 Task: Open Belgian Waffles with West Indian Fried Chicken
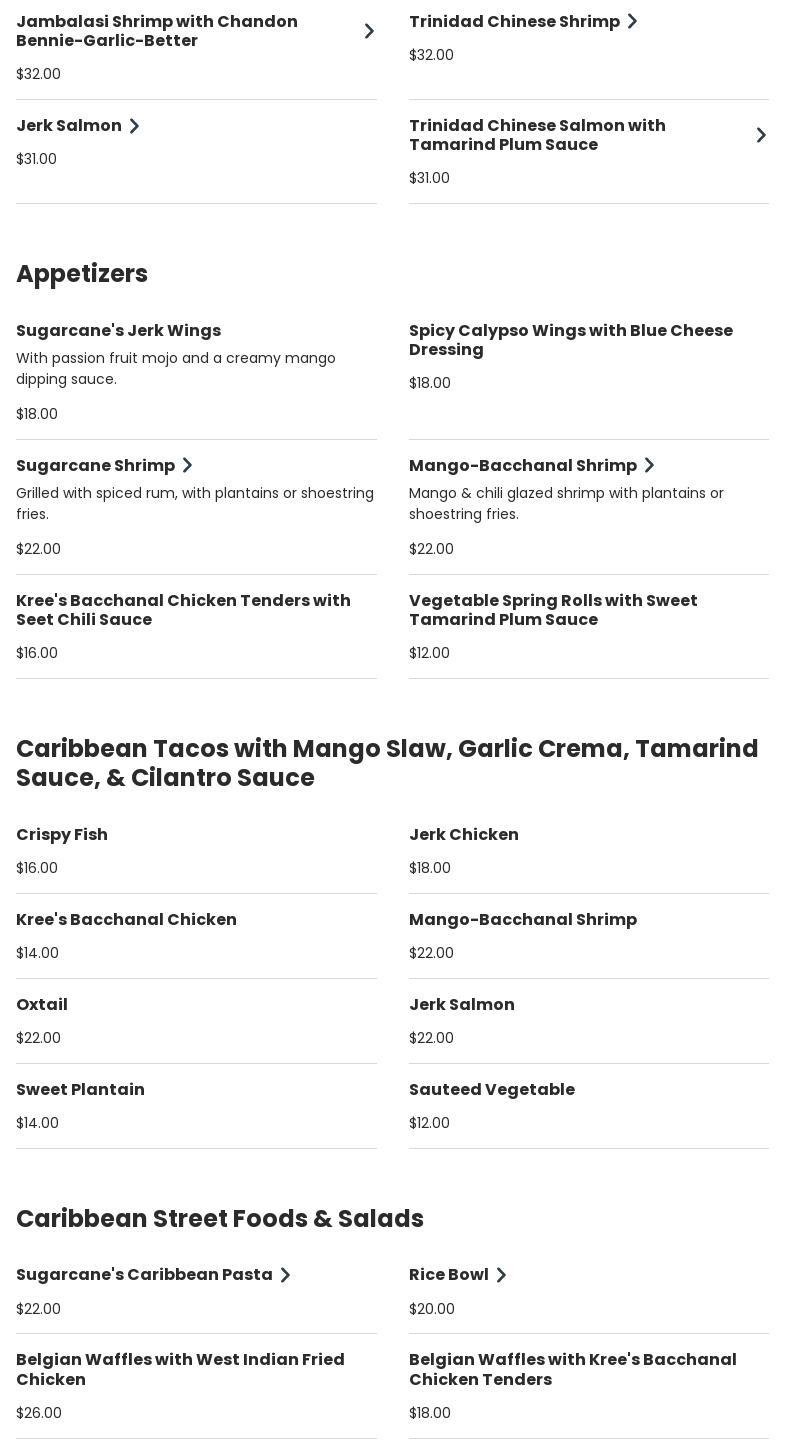click(180, 1369)
